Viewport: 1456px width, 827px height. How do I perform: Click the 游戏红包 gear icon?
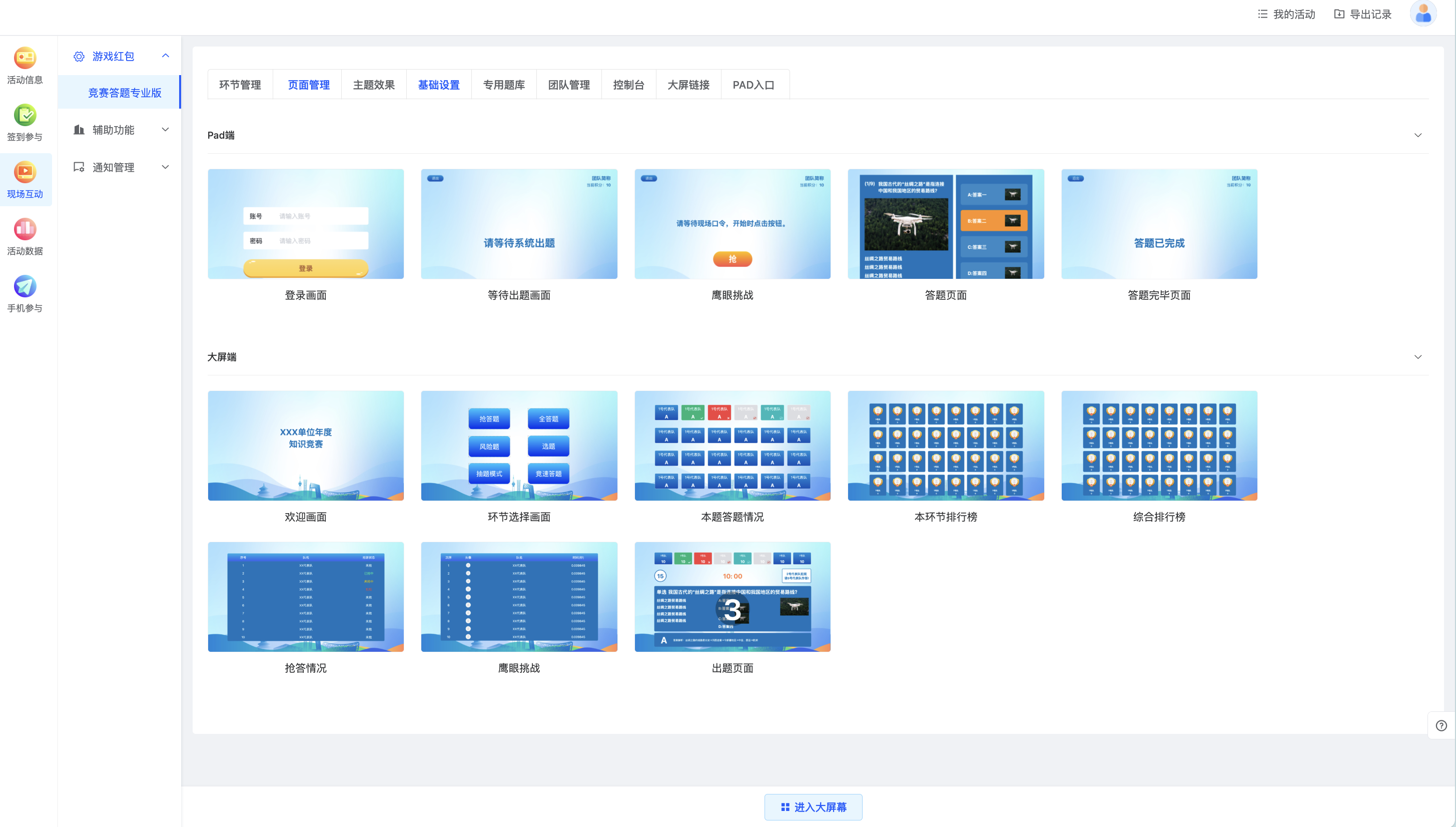tap(79, 56)
